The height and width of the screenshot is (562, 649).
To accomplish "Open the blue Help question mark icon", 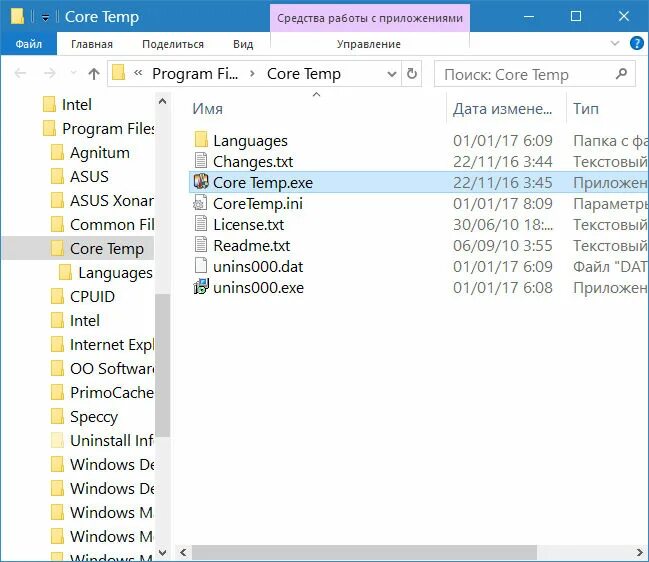I will coord(637,43).
